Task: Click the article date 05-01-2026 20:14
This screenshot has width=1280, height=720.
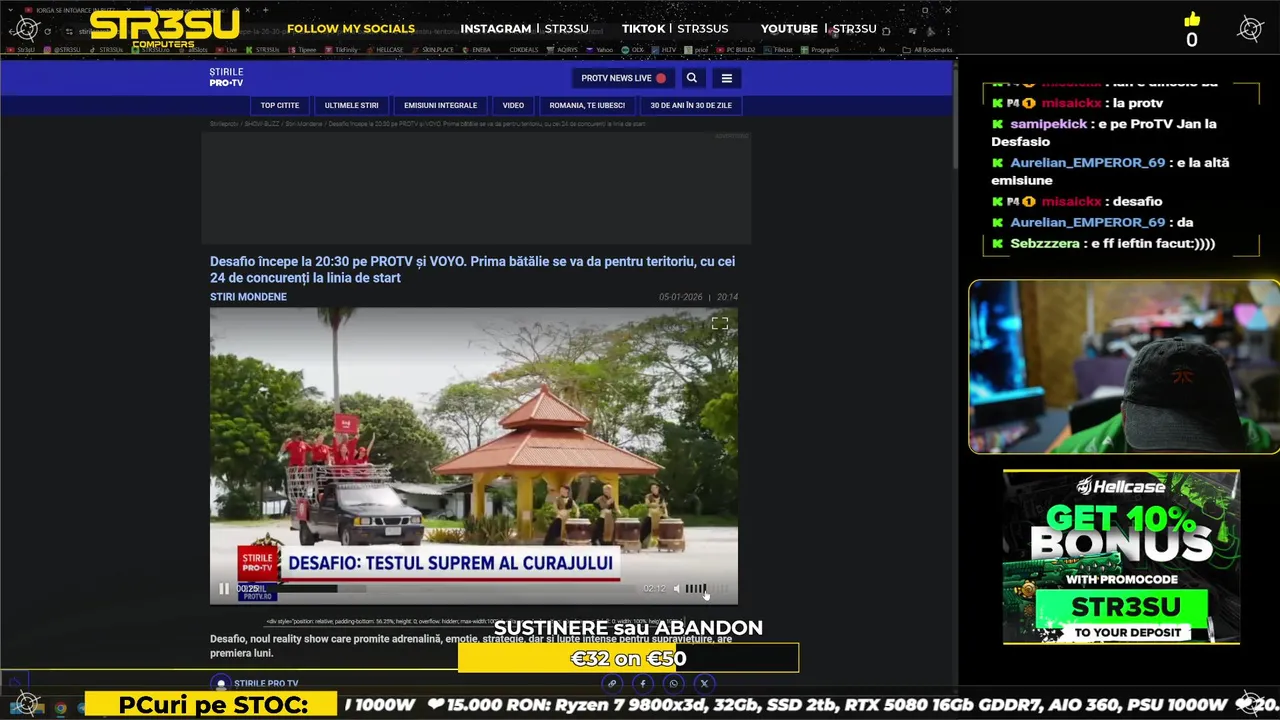Action: (698, 297)
